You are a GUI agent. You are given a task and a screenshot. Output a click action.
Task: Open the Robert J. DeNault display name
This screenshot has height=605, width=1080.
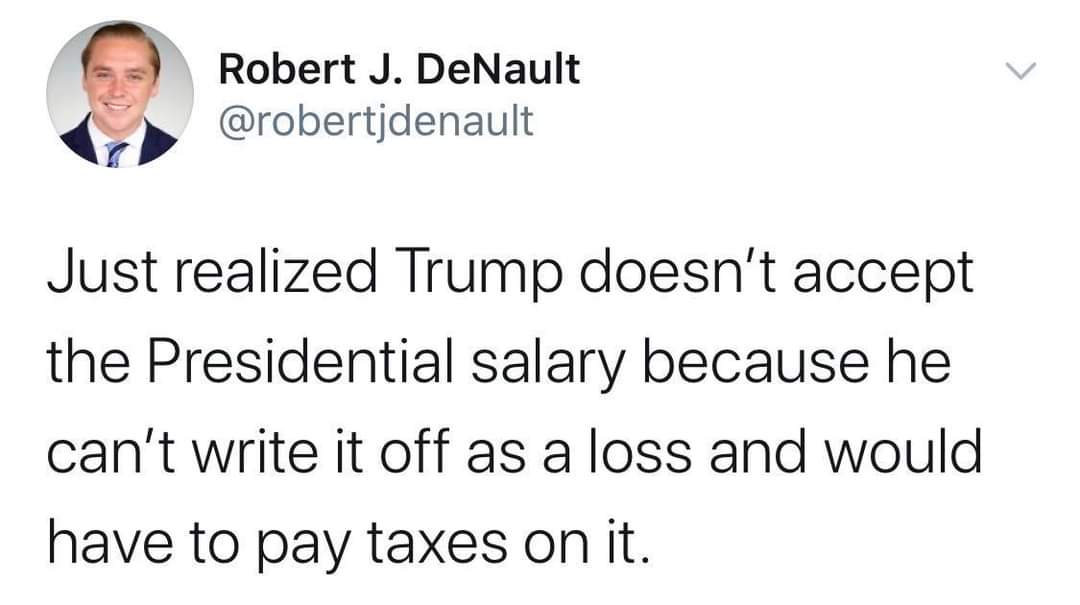click(399, 69)
